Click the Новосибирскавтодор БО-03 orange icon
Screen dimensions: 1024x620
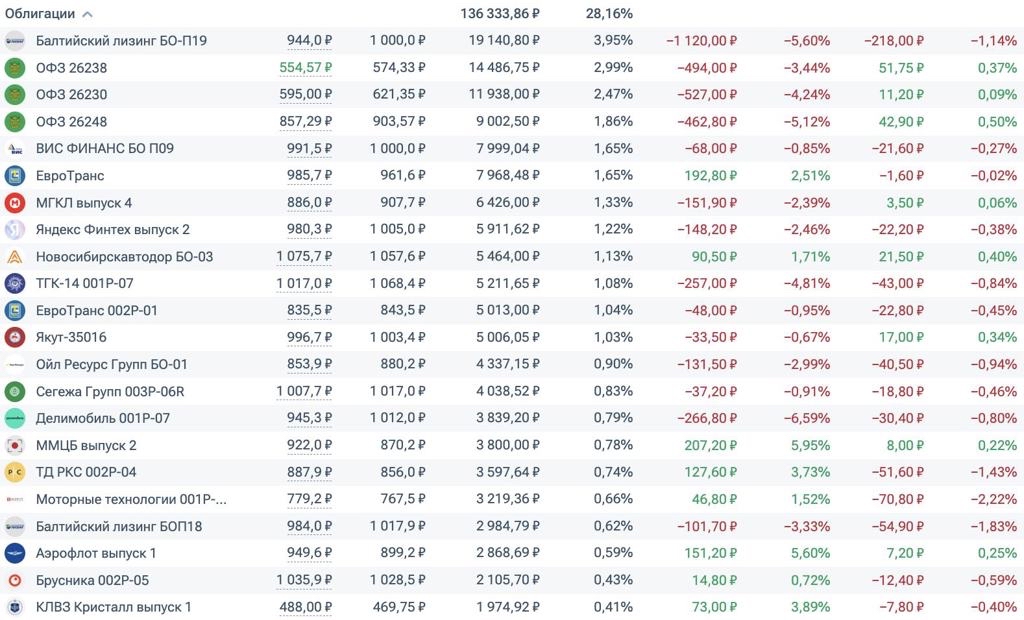click(x=15, y=256)
